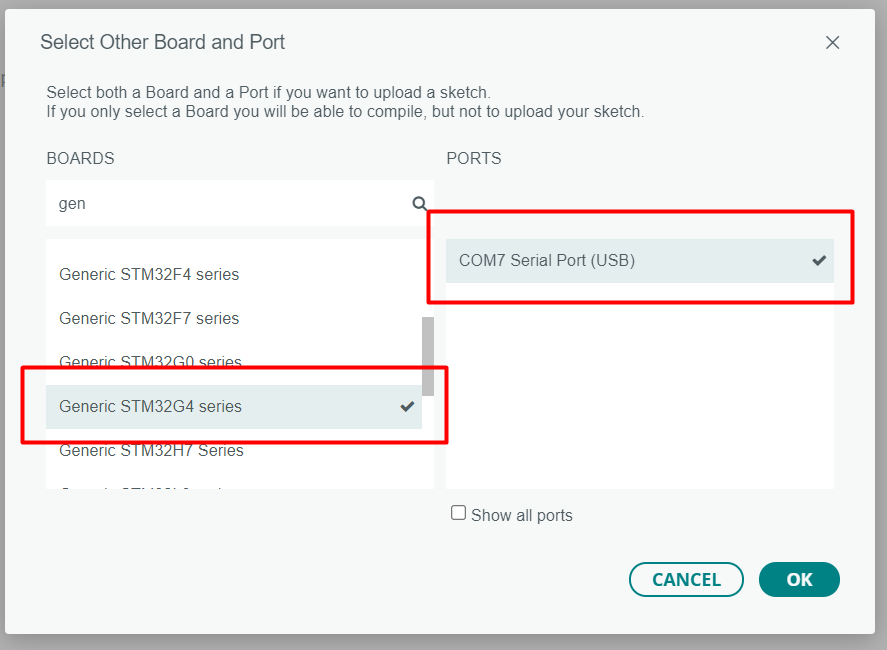Image resolution: width=887 pixels, height=650 pixels.
Task: Enable the Show all ports checkbox
Action: (x=458, y=513)
